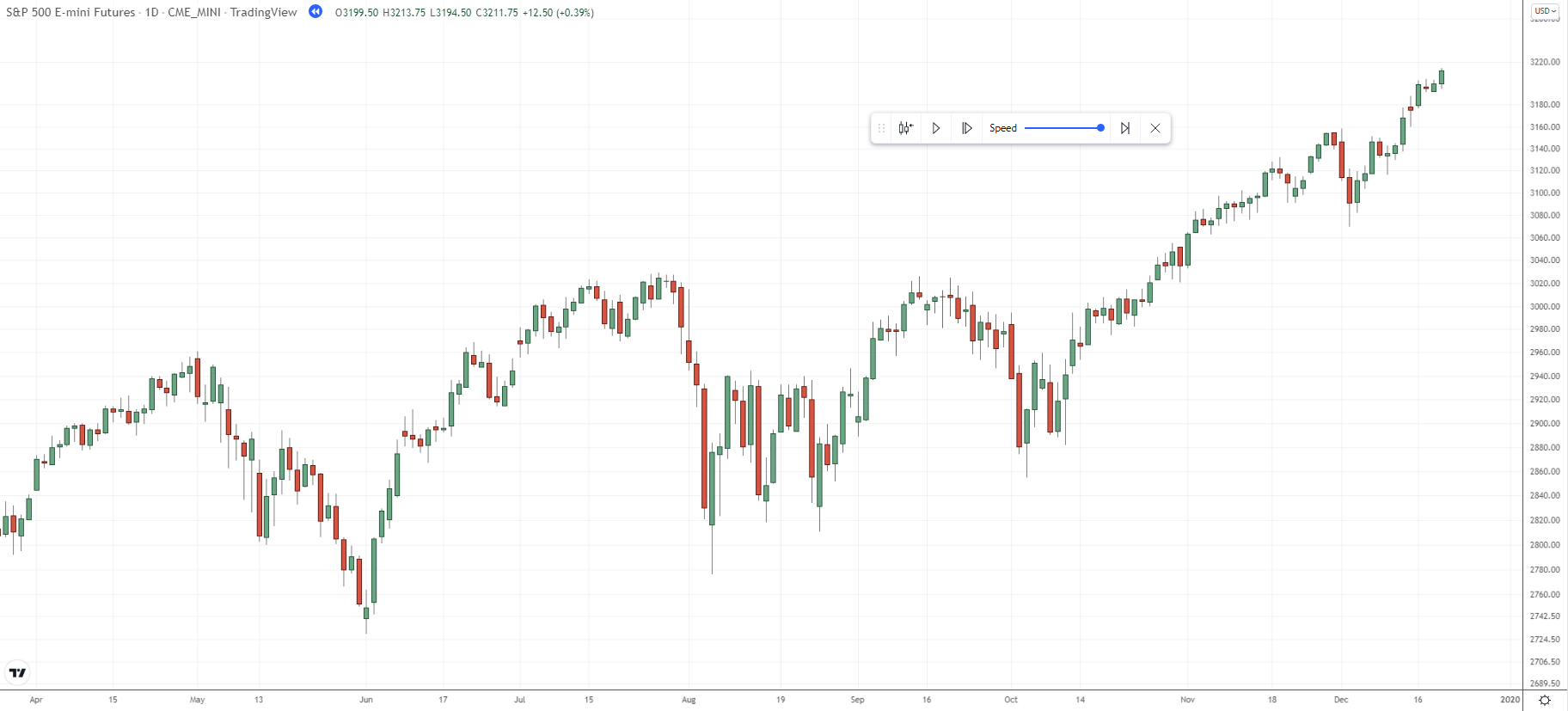Click the Dec label on time axis
Screen dimensions: 1568x711
point(1341,700)
